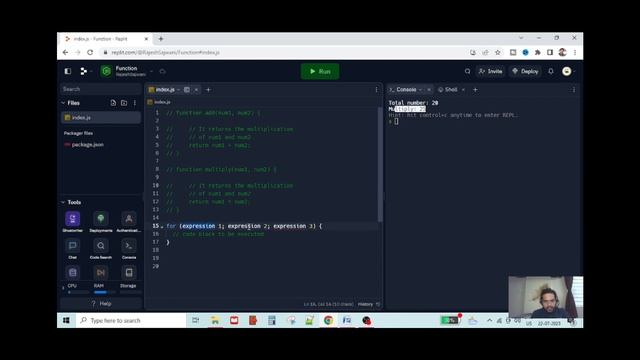Collapse the Files section
This screenshot has width=640, height=360.
[63, 103]
